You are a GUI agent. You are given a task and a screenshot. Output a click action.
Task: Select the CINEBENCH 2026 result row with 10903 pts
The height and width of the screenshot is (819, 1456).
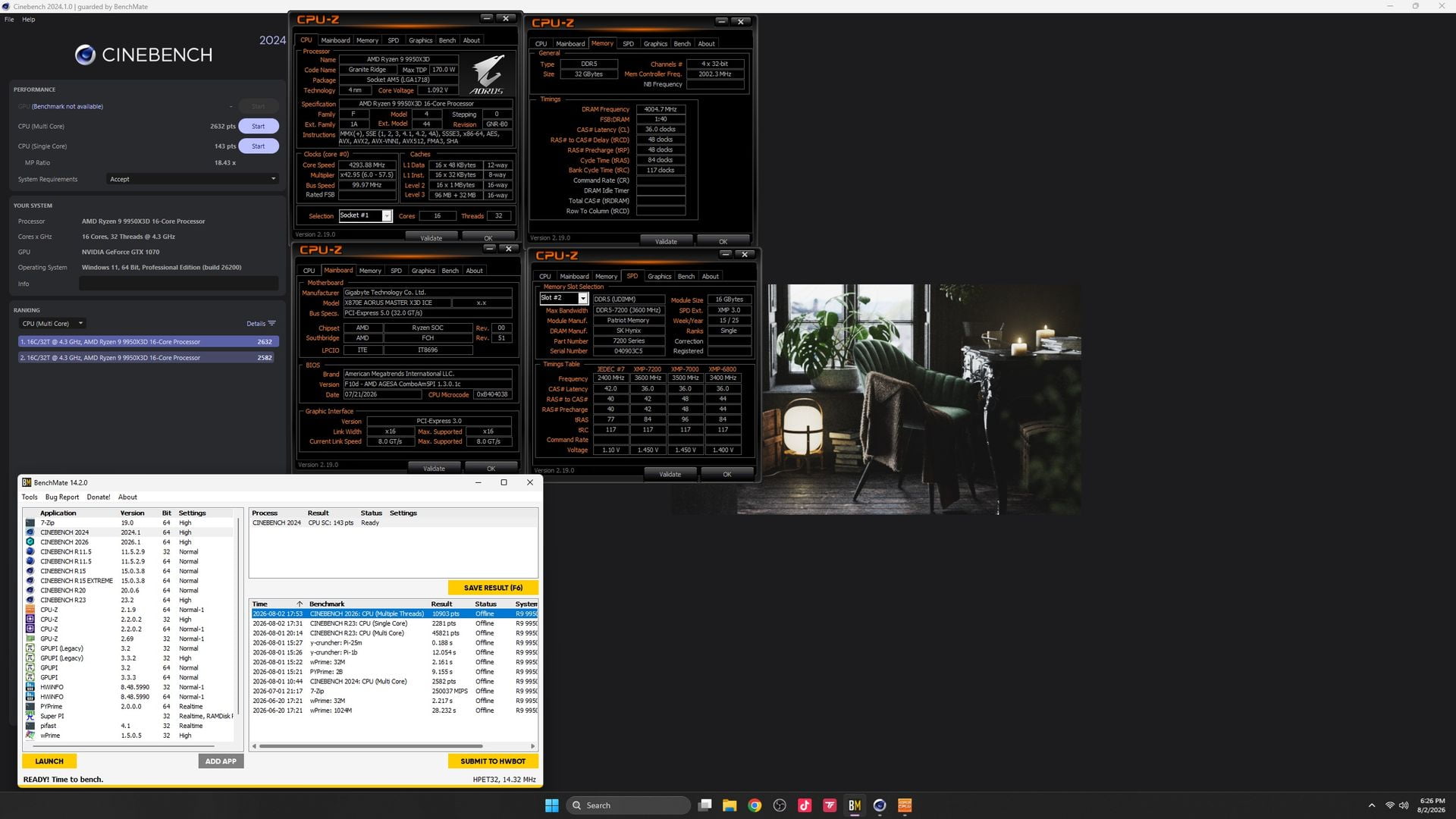(x=394, y=613)
